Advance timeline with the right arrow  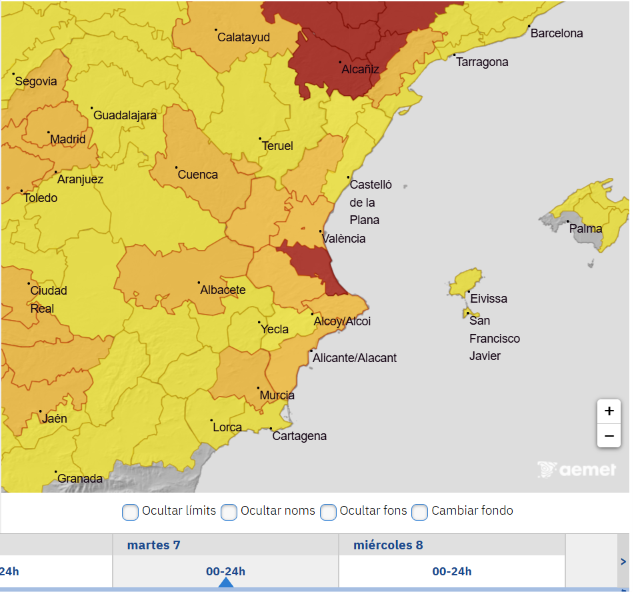coord(623,562)
